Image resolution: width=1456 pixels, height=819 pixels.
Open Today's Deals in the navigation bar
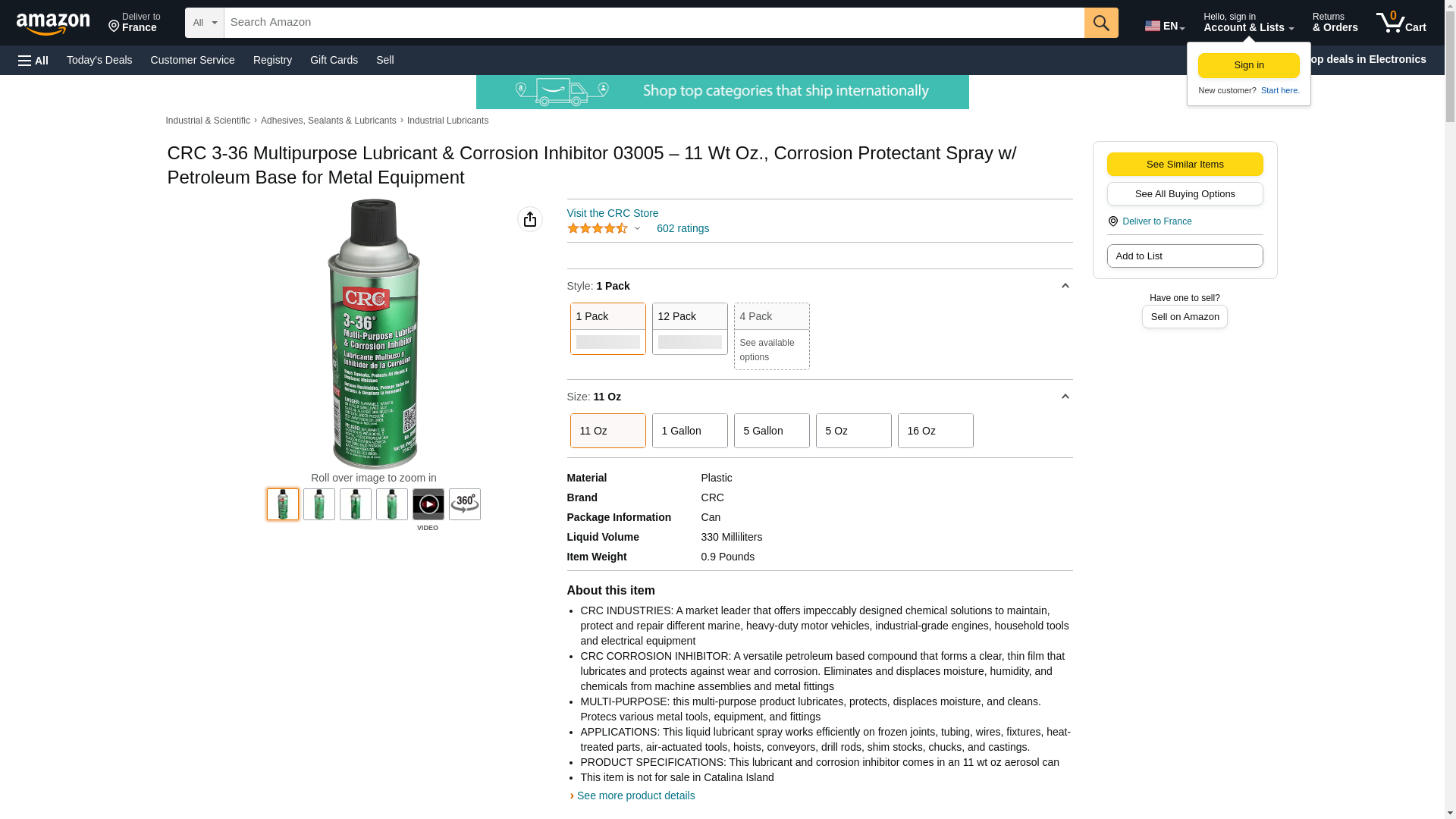(x=99, y=60)
